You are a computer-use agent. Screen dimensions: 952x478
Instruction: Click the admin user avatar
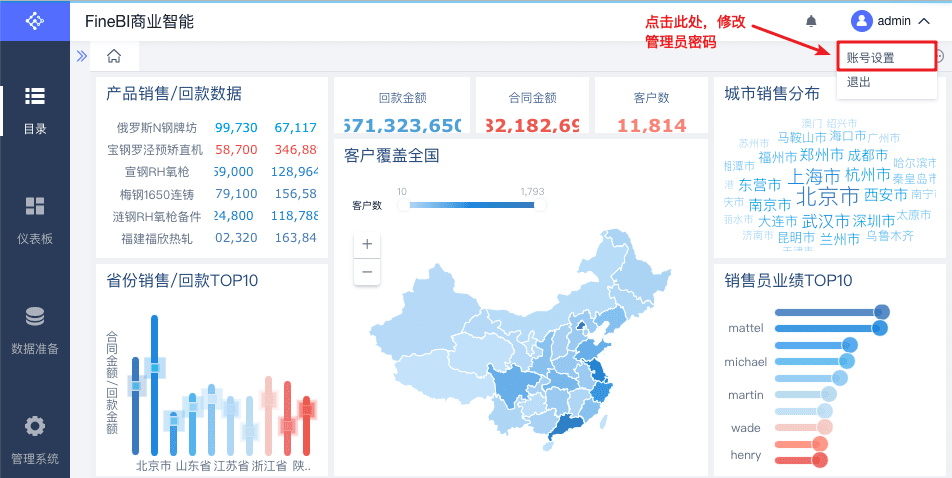862,21
